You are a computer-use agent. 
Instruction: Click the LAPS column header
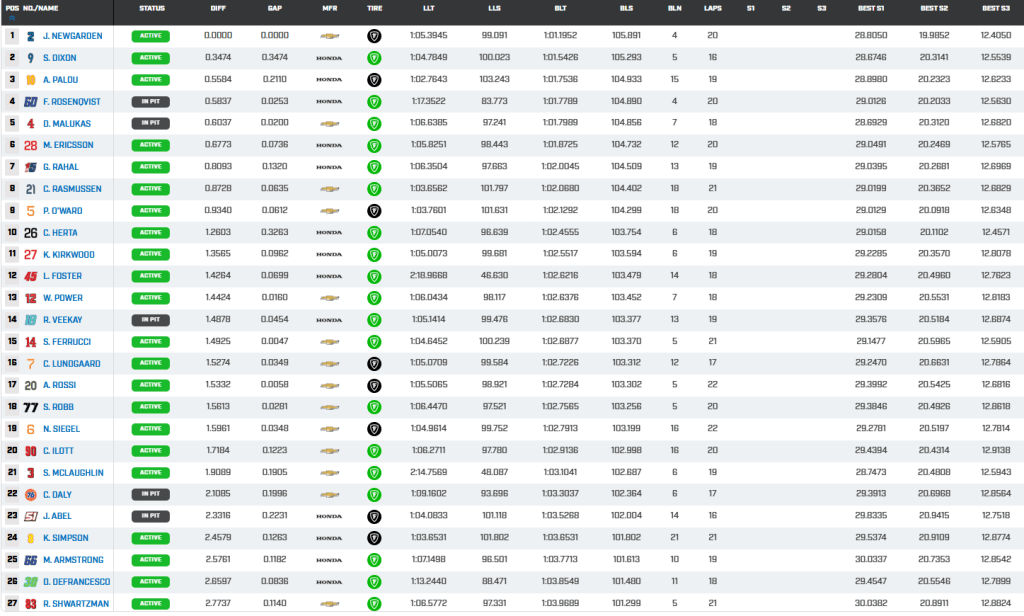click(x=712, y=8)
